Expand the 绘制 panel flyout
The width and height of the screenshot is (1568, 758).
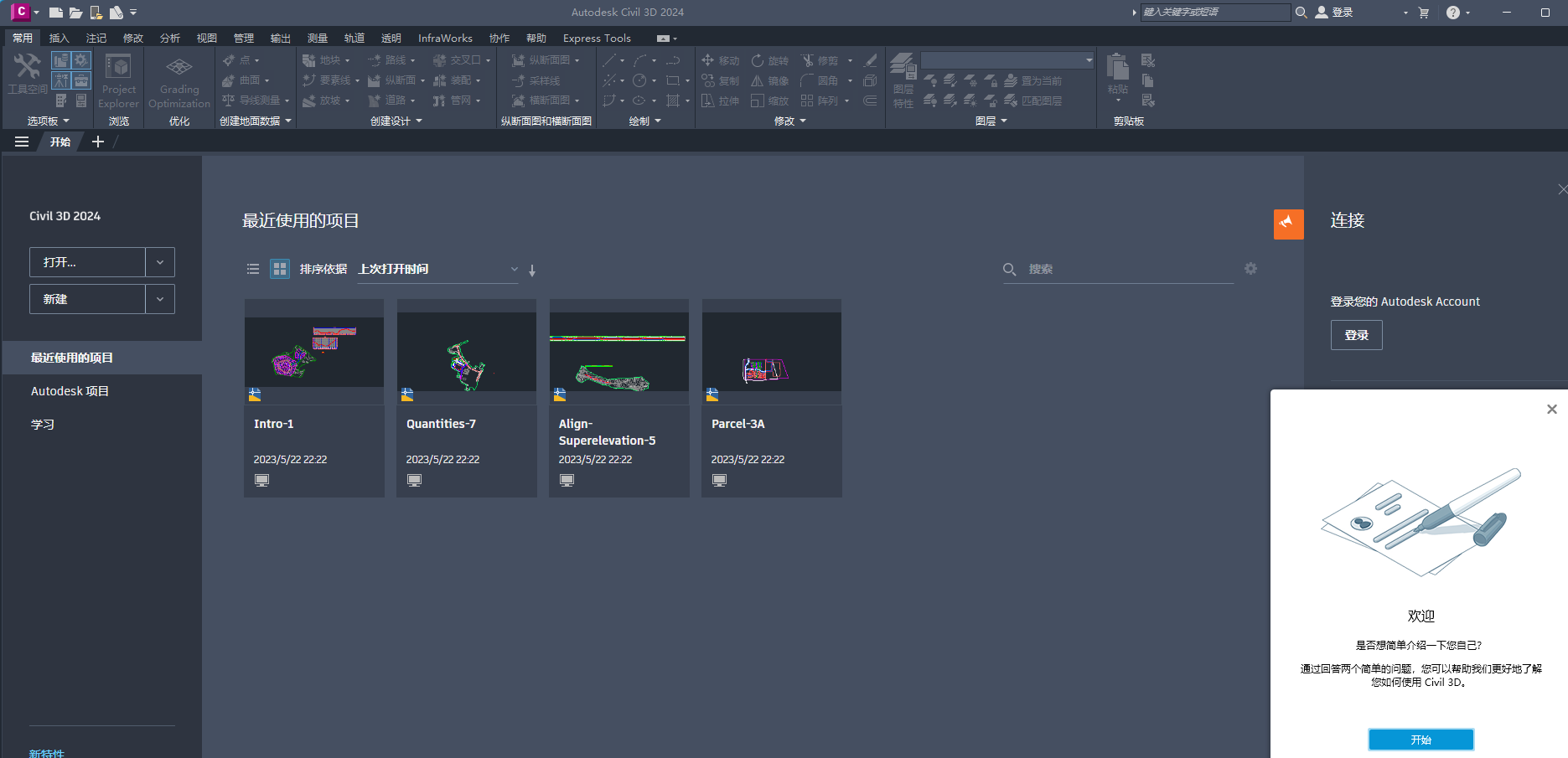645,121
